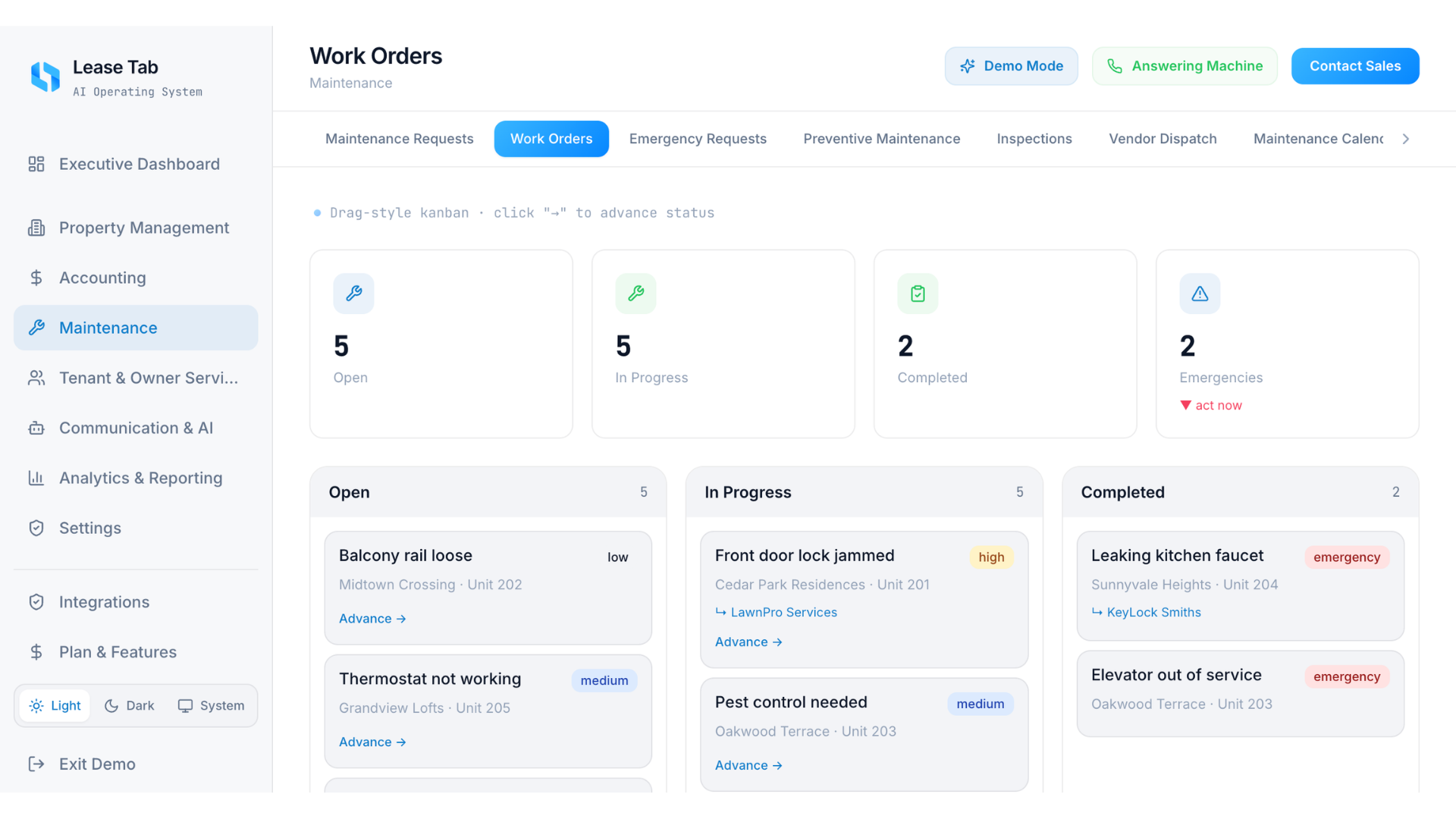
Task: Select the Light theme option
Action: point(55,706)
